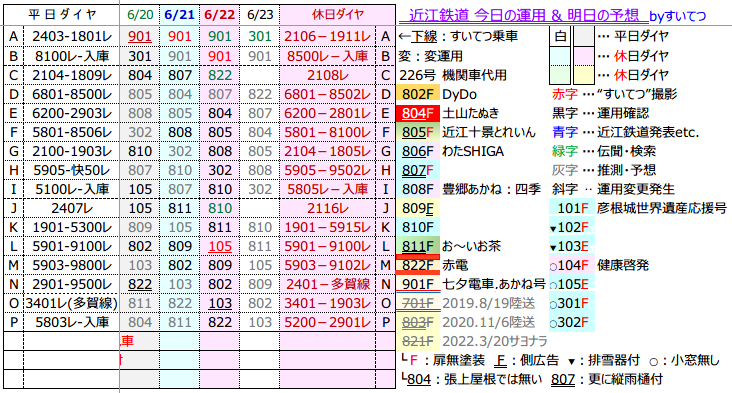Select the gray 平日ダイヤ legend swatch
The image size is (732, 393).
583,36
